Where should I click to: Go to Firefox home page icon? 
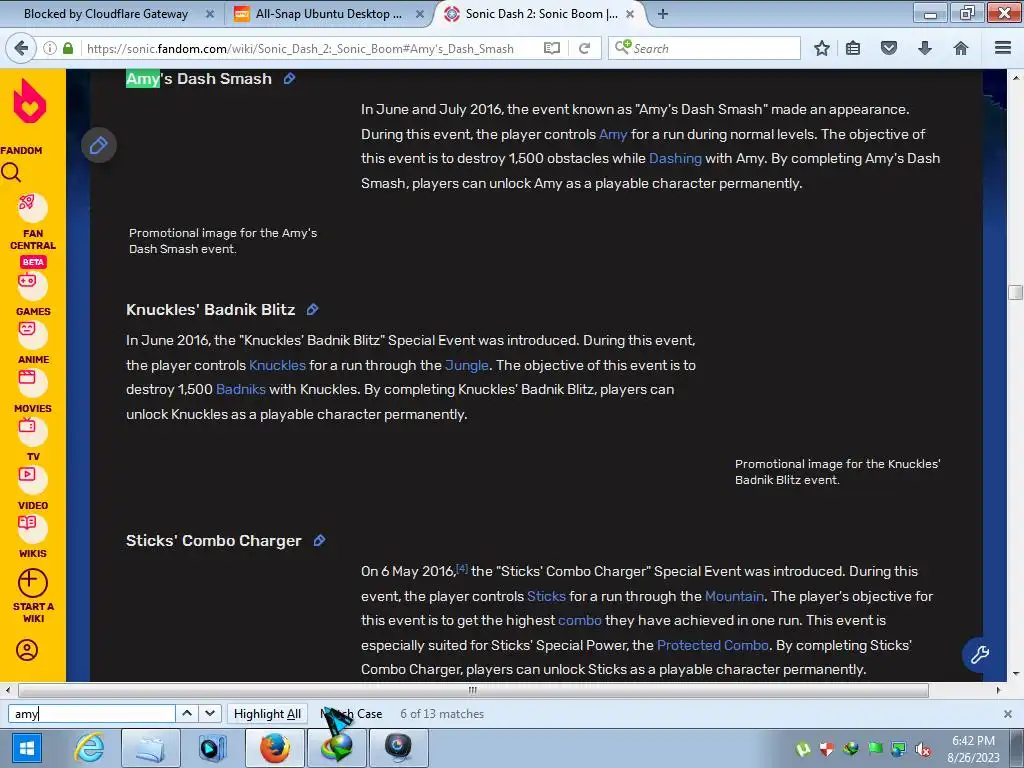961,48
